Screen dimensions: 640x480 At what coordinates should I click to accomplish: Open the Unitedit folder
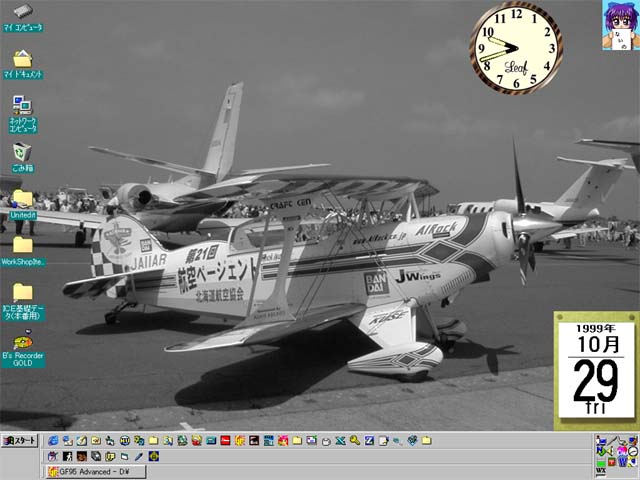22,198
